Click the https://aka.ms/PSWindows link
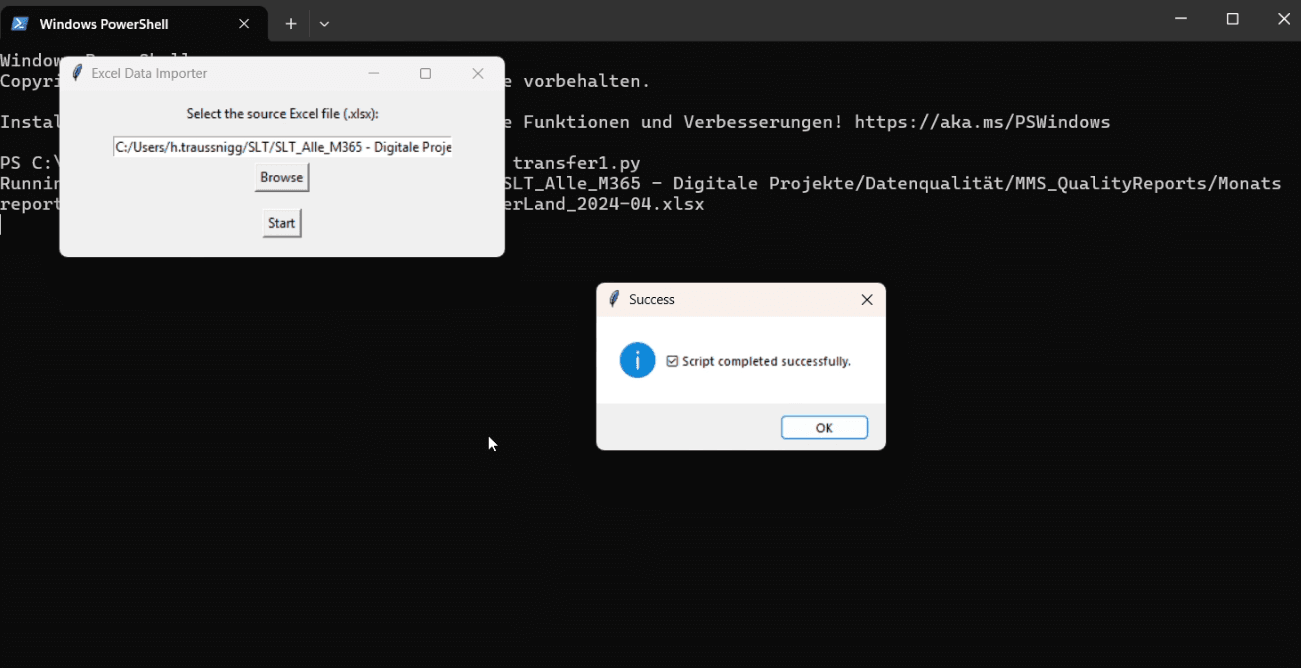1301x668 pixels. pyautogui.click(x=982, y=122)
